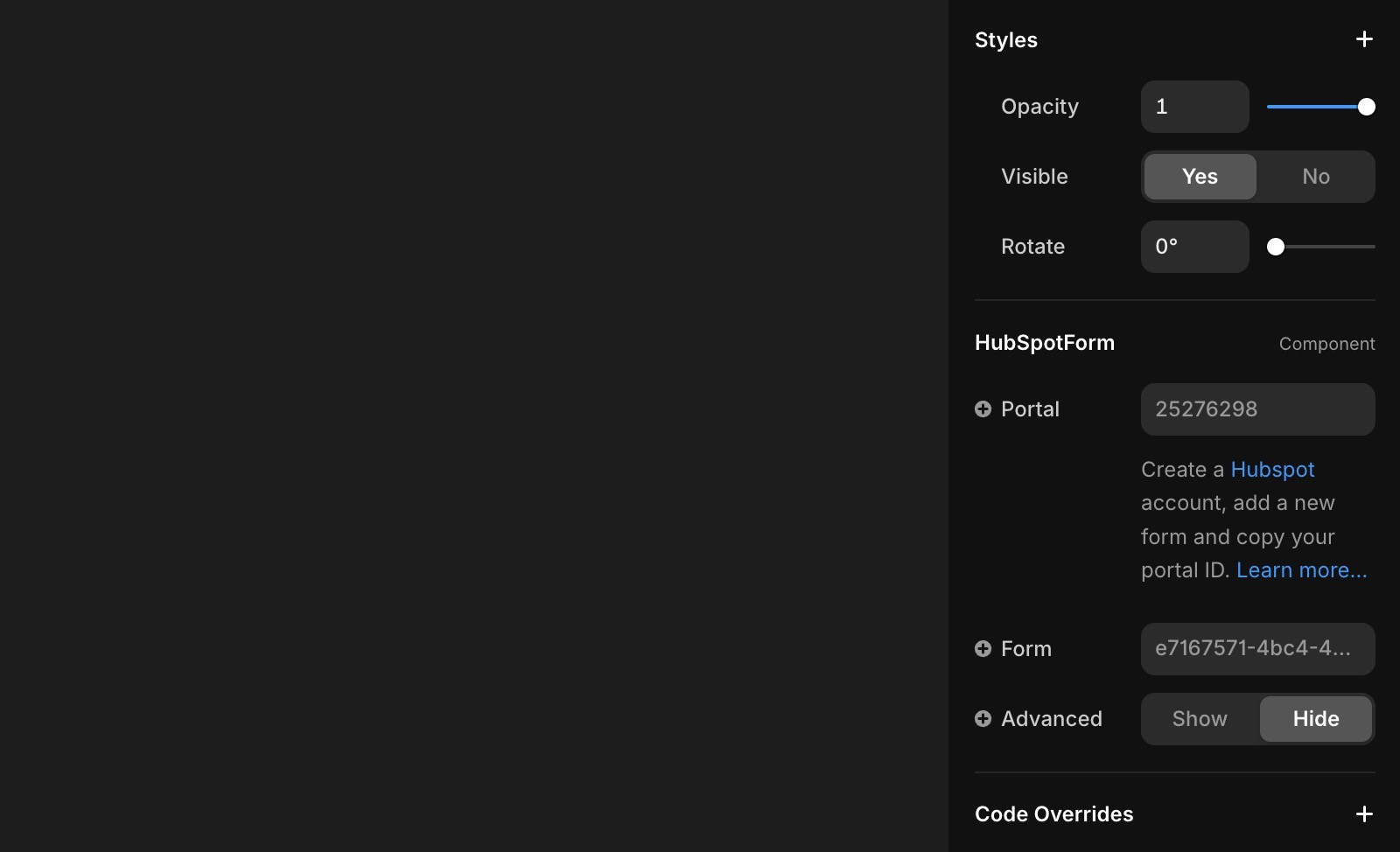Image resolution: width=1400 pixels, height=852 pixels.
Task: Click Learn more about portal IDs
Action: click(x=1301, y=569)
